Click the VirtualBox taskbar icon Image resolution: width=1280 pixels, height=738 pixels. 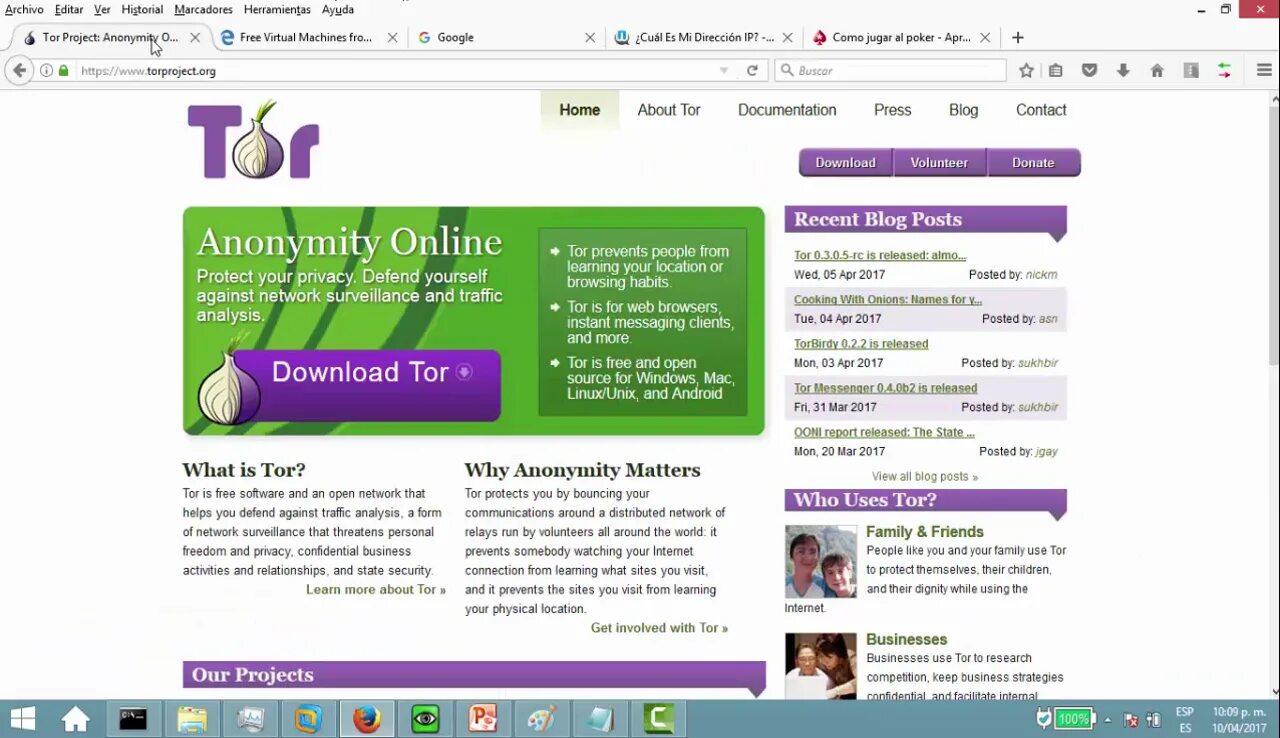coord(308,719)
